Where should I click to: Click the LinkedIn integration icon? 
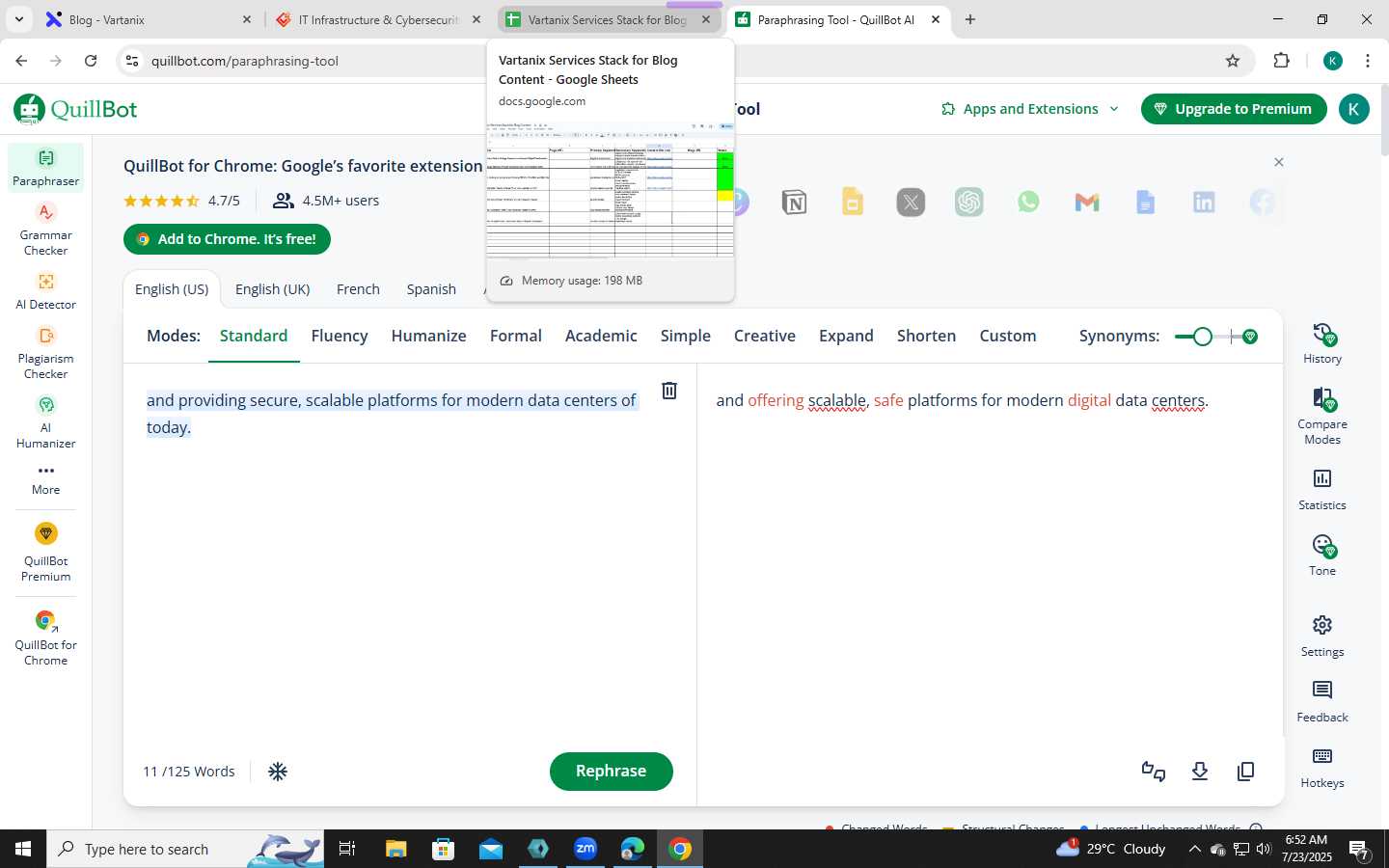click(1204, 202)
